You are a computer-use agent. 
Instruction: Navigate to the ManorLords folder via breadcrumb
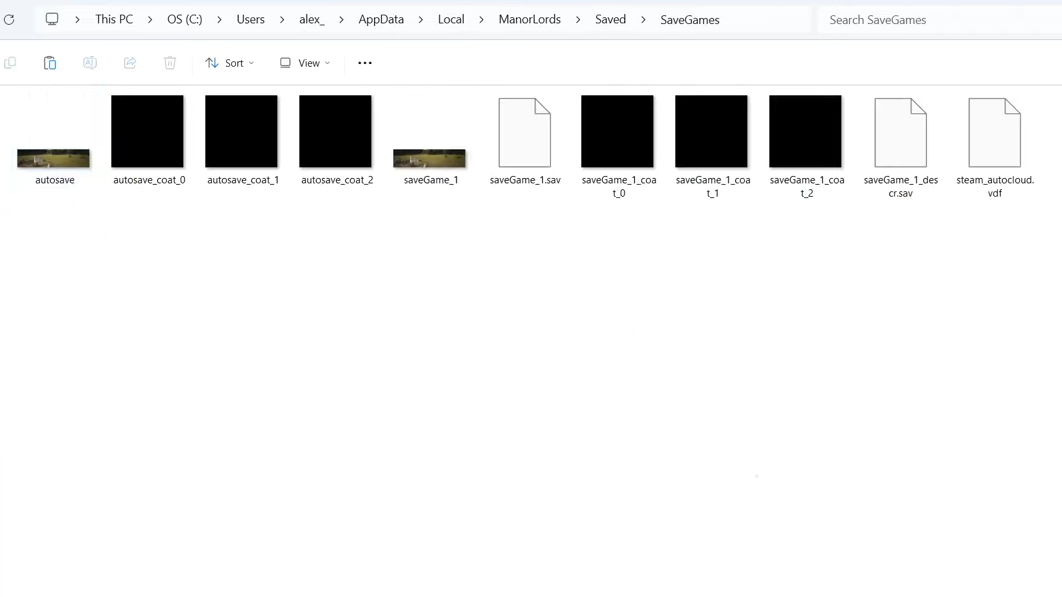coord(529,19)
